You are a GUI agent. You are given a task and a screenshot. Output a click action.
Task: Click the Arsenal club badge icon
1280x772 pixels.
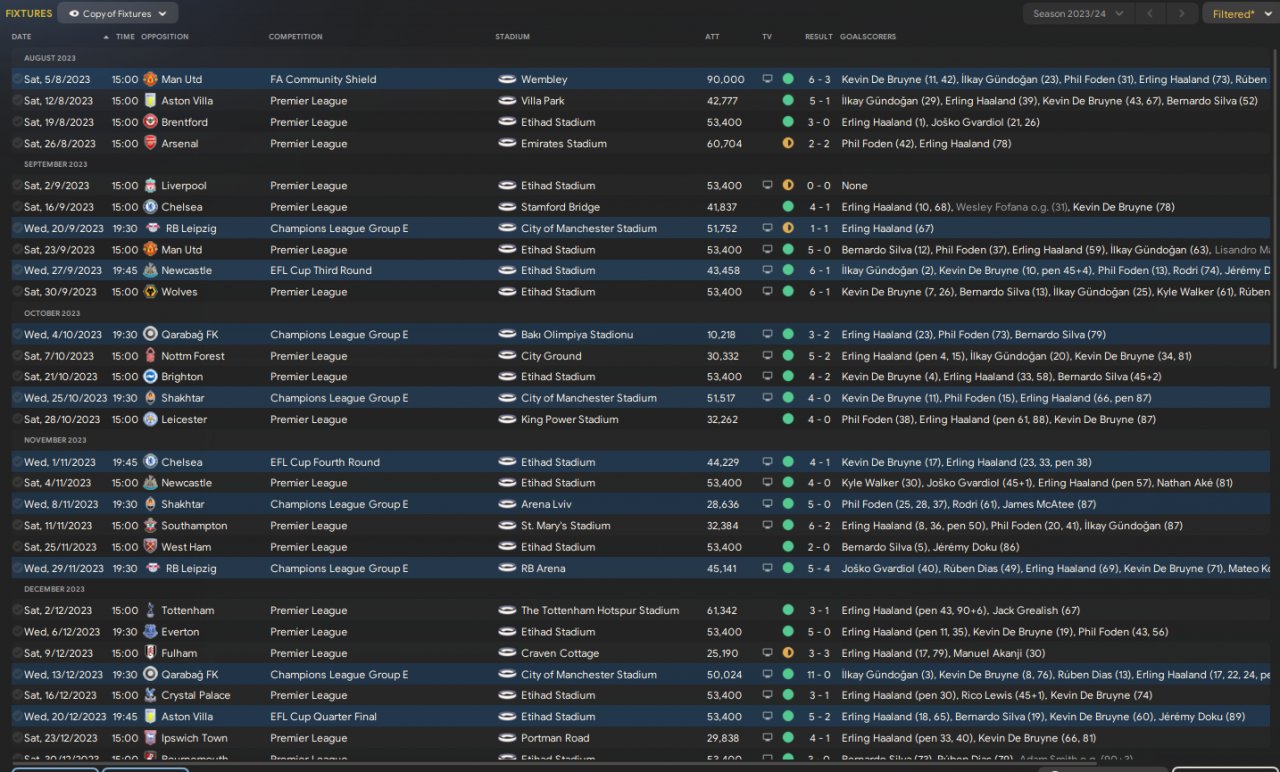[150, 143]
